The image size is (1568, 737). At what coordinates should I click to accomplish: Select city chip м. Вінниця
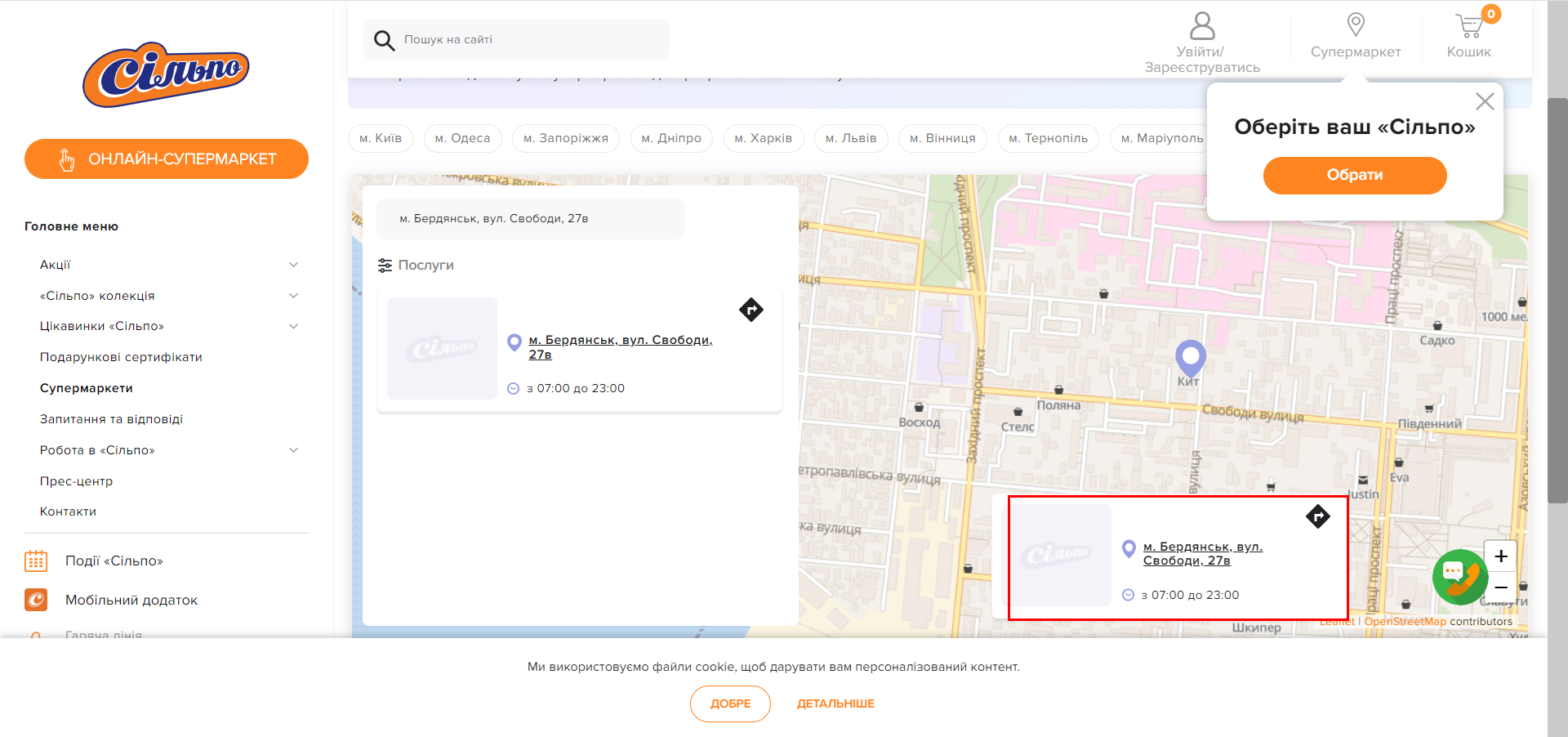(x=942, y=138)
